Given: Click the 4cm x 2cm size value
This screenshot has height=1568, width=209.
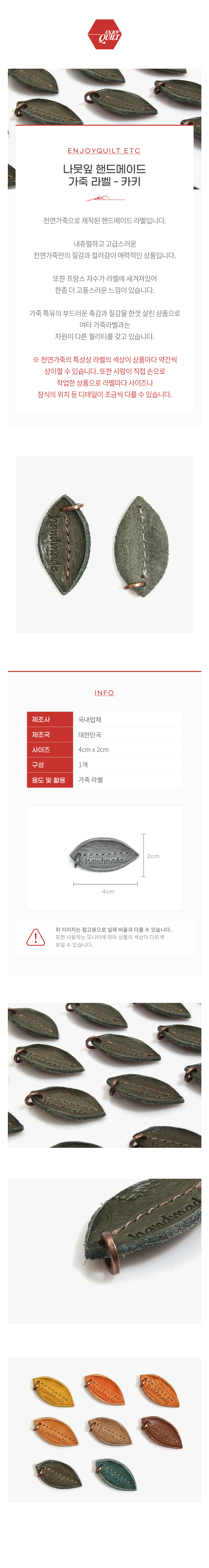Looking at the screenshot, I should [x=93, y=750].
